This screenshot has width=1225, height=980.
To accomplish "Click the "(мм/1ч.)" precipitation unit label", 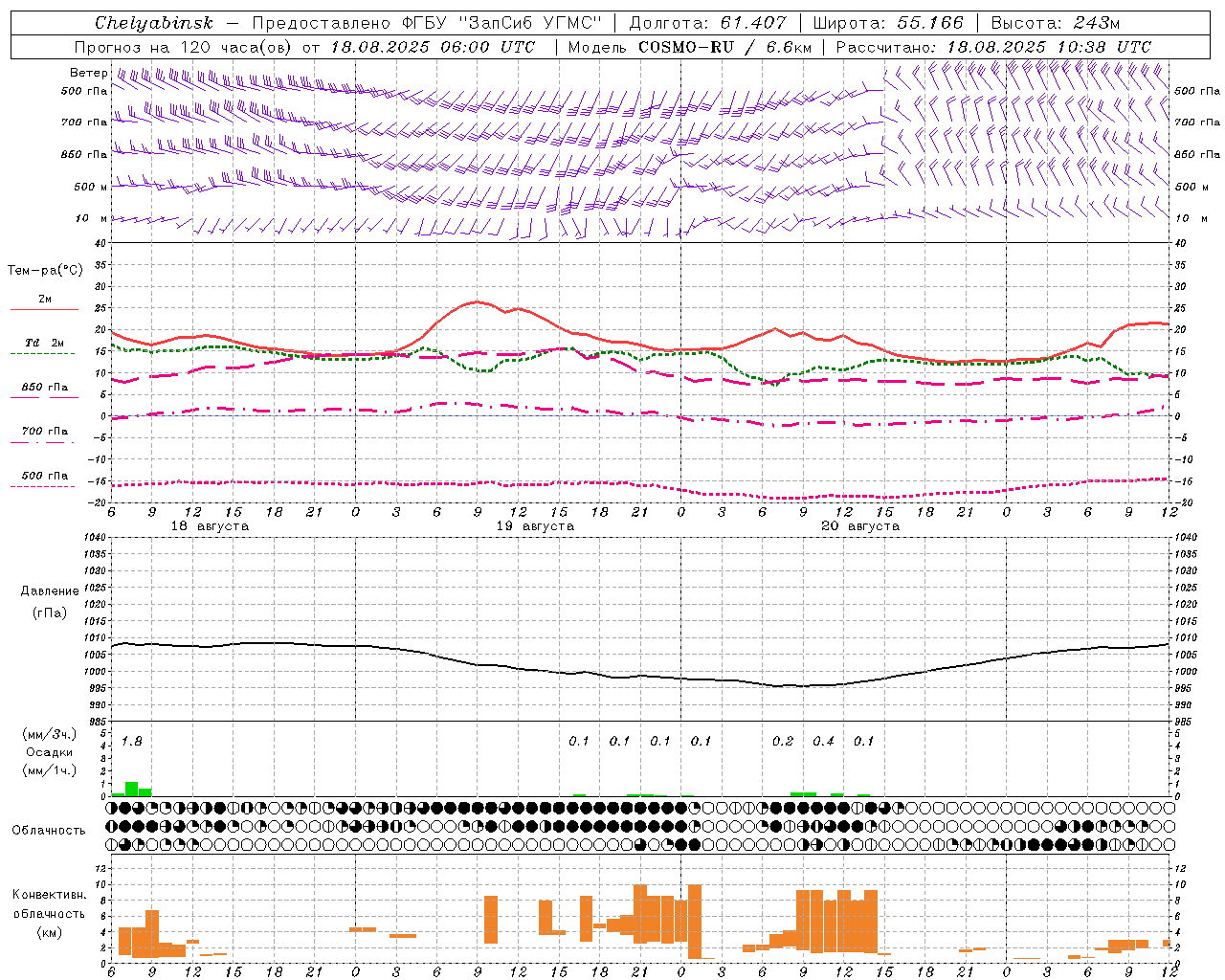I will 50,769.
